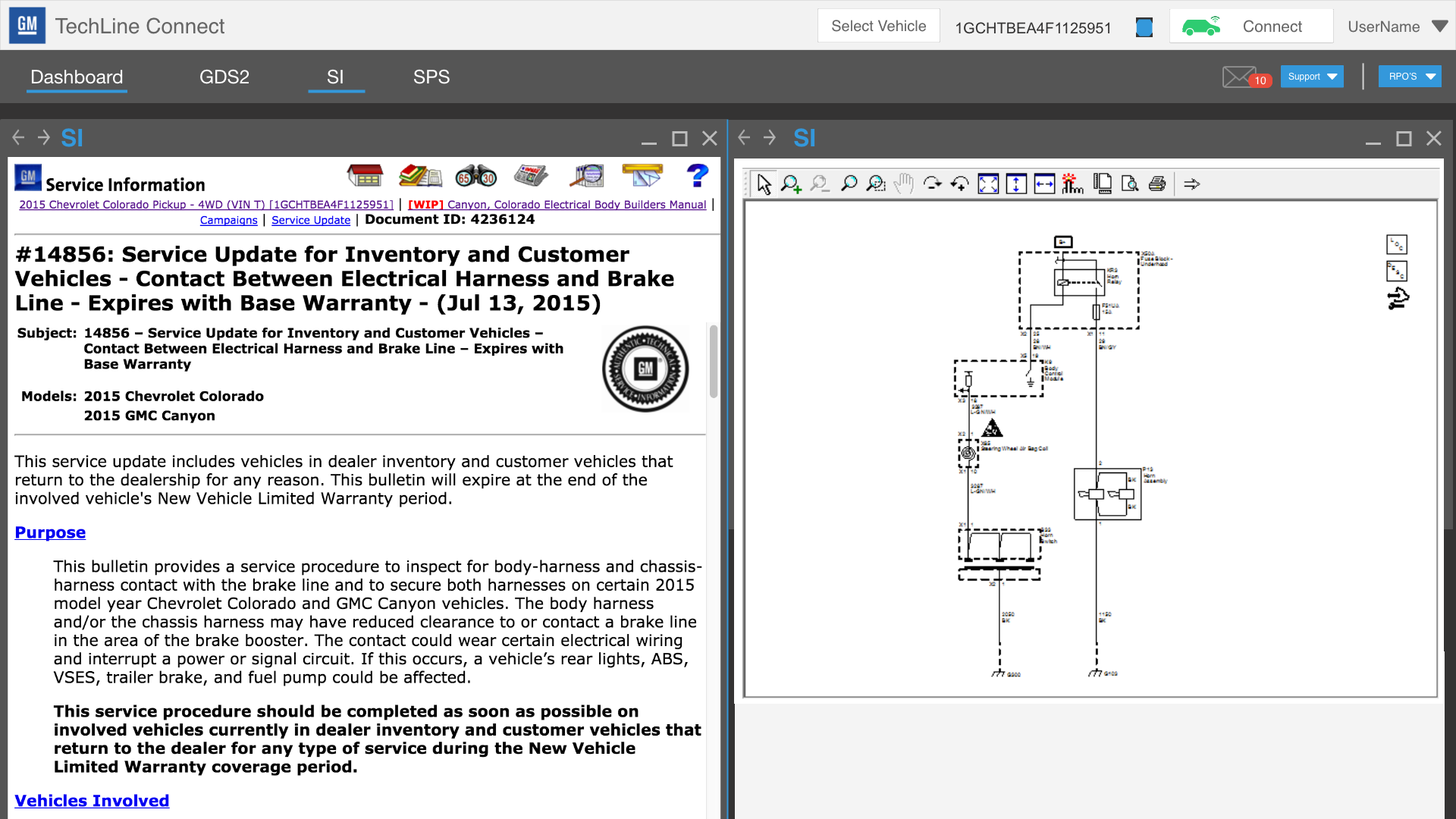Screen dimensions: 1456x819
Task: Click the blue question mark help icon
Action: coord(697,176)
